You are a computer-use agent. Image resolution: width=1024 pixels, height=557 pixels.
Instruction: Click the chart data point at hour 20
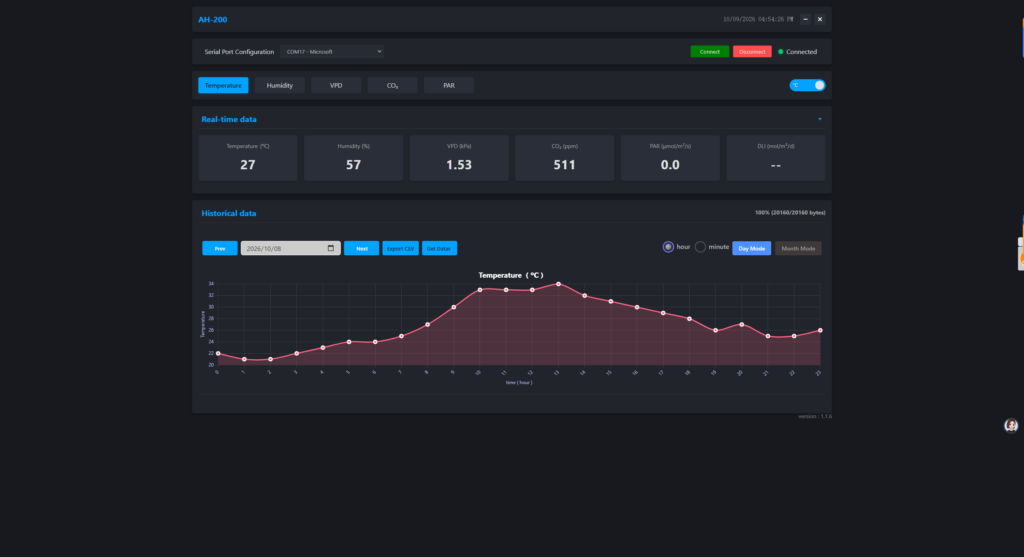coord(742,325)
